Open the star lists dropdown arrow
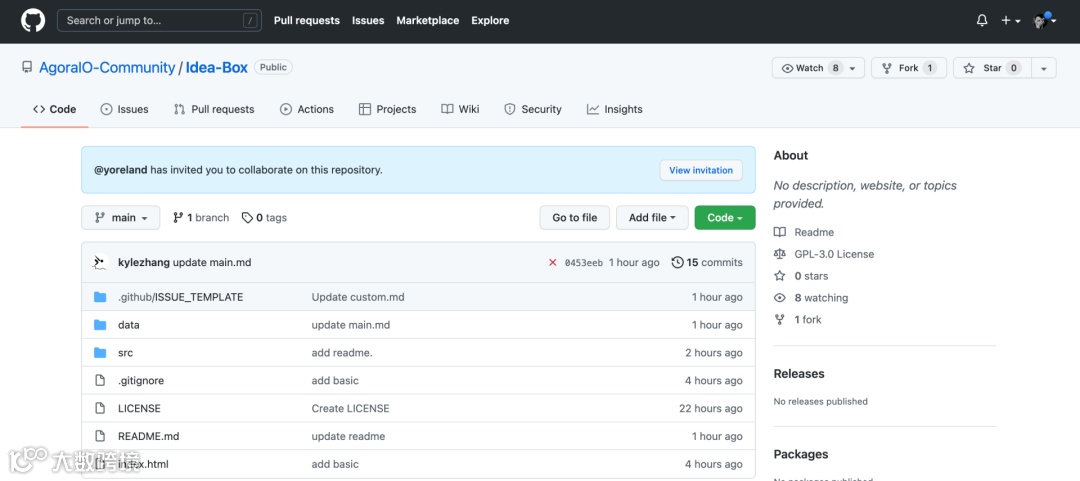Screen dimensions: 1080x481 (1044, 68)
